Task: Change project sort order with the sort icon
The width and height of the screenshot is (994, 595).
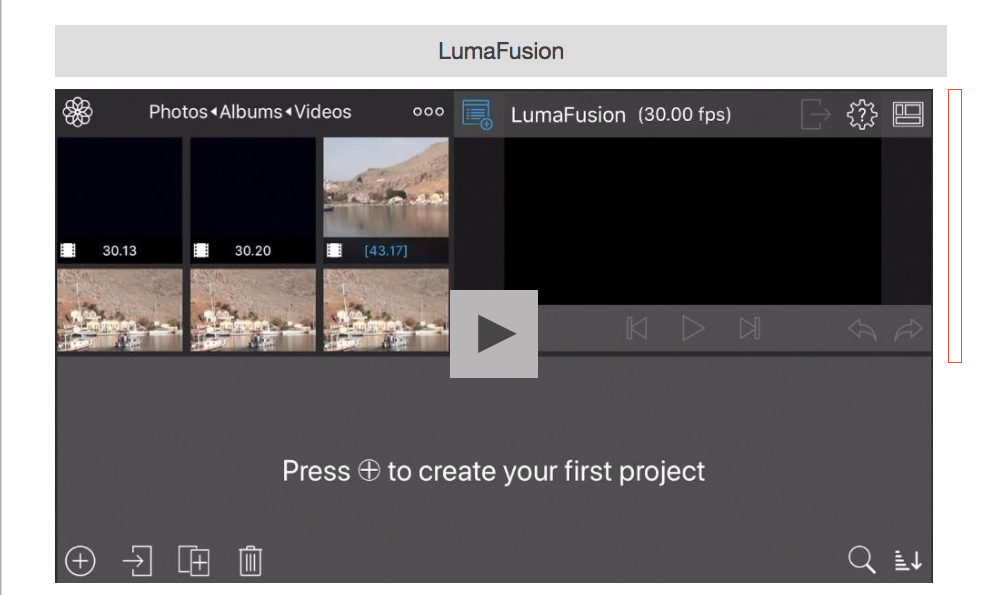Action: coord(908,561)
